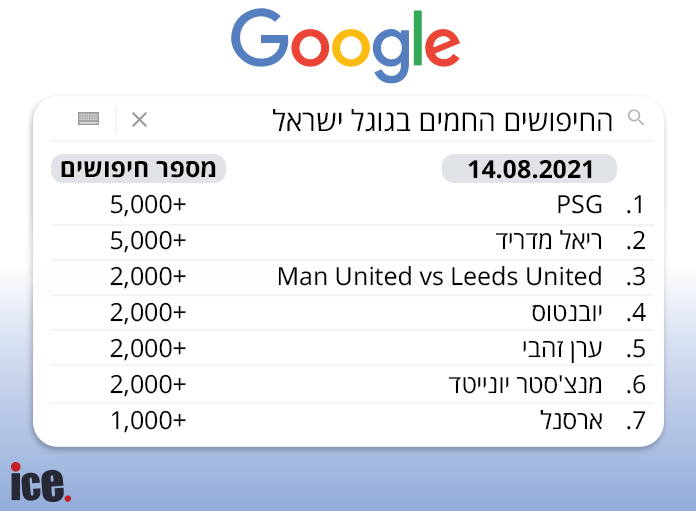Click the 2,000+ count beside יובנטוס
The image size is (696, 511).
[x=148, y=312]
